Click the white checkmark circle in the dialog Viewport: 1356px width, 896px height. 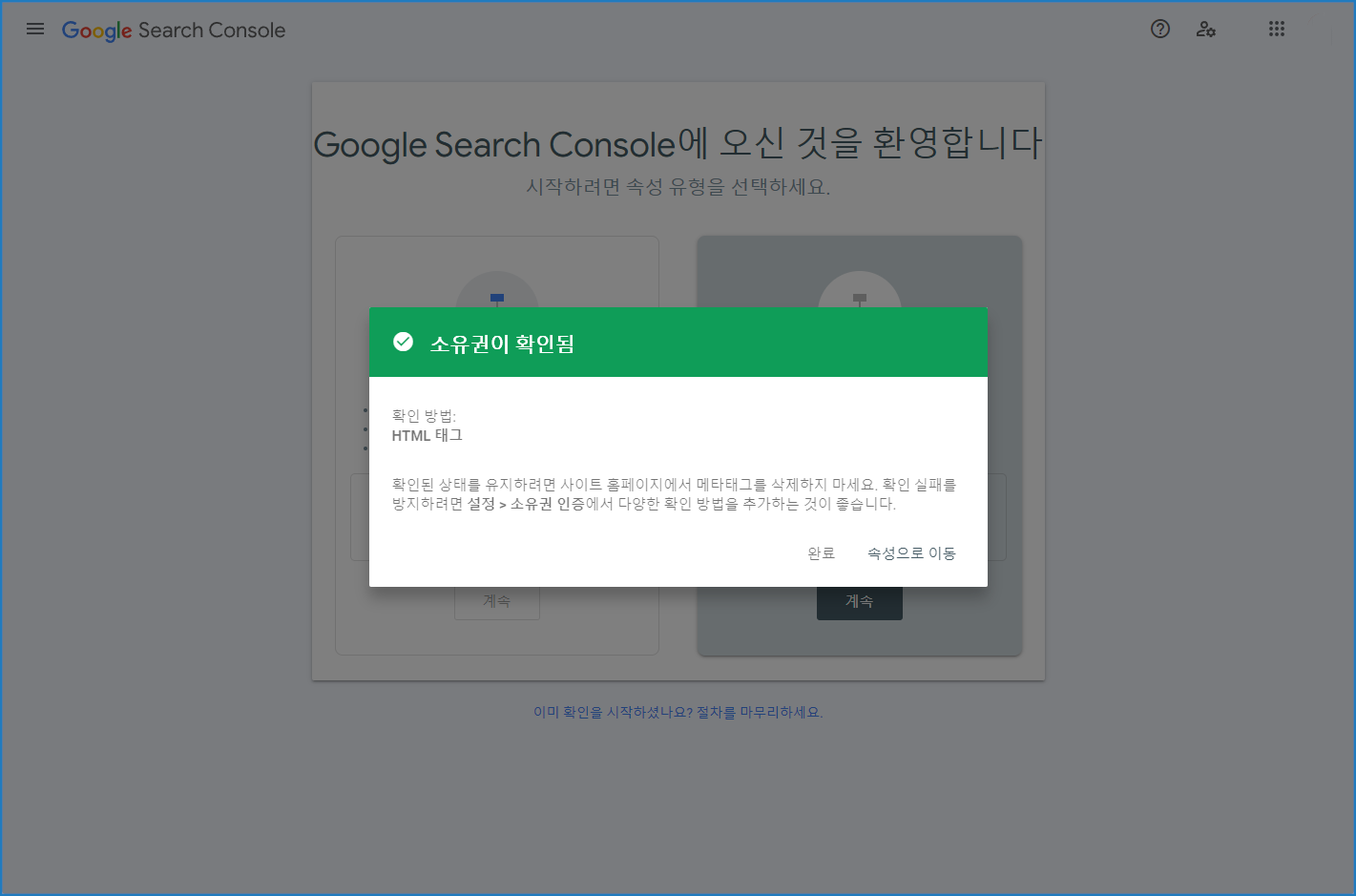pos(402,341)
